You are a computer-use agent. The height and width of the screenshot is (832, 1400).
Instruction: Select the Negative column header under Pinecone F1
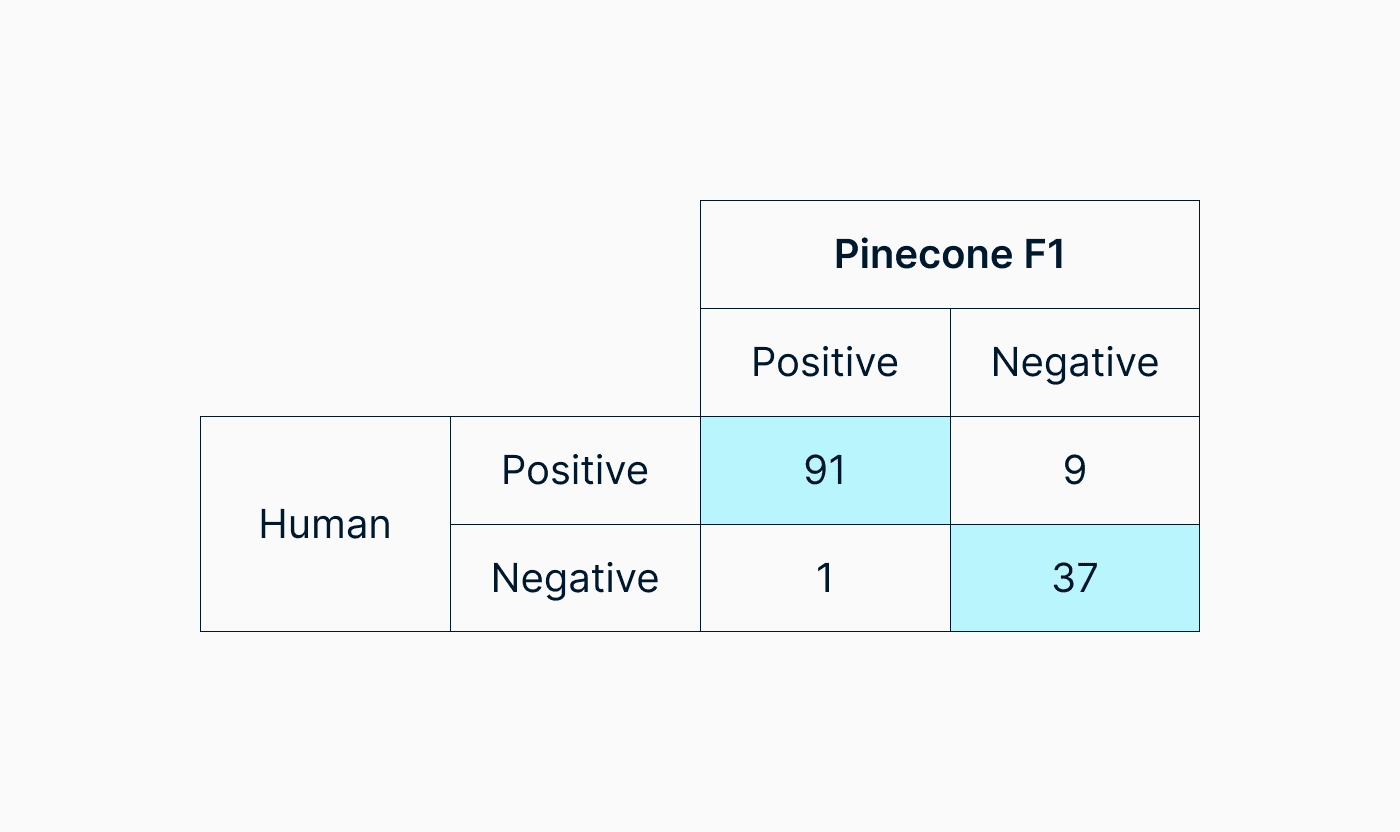tap(1074, 362)
